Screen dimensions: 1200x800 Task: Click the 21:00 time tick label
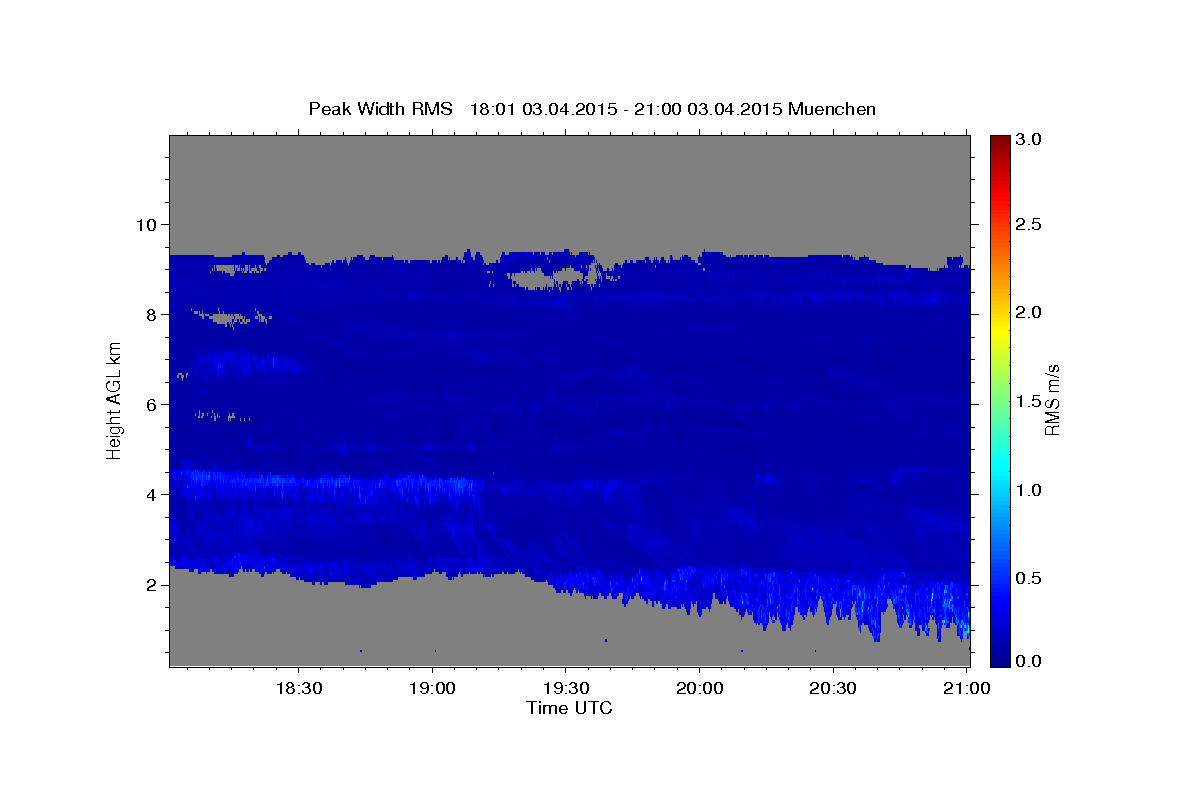(x=966, y=689)
